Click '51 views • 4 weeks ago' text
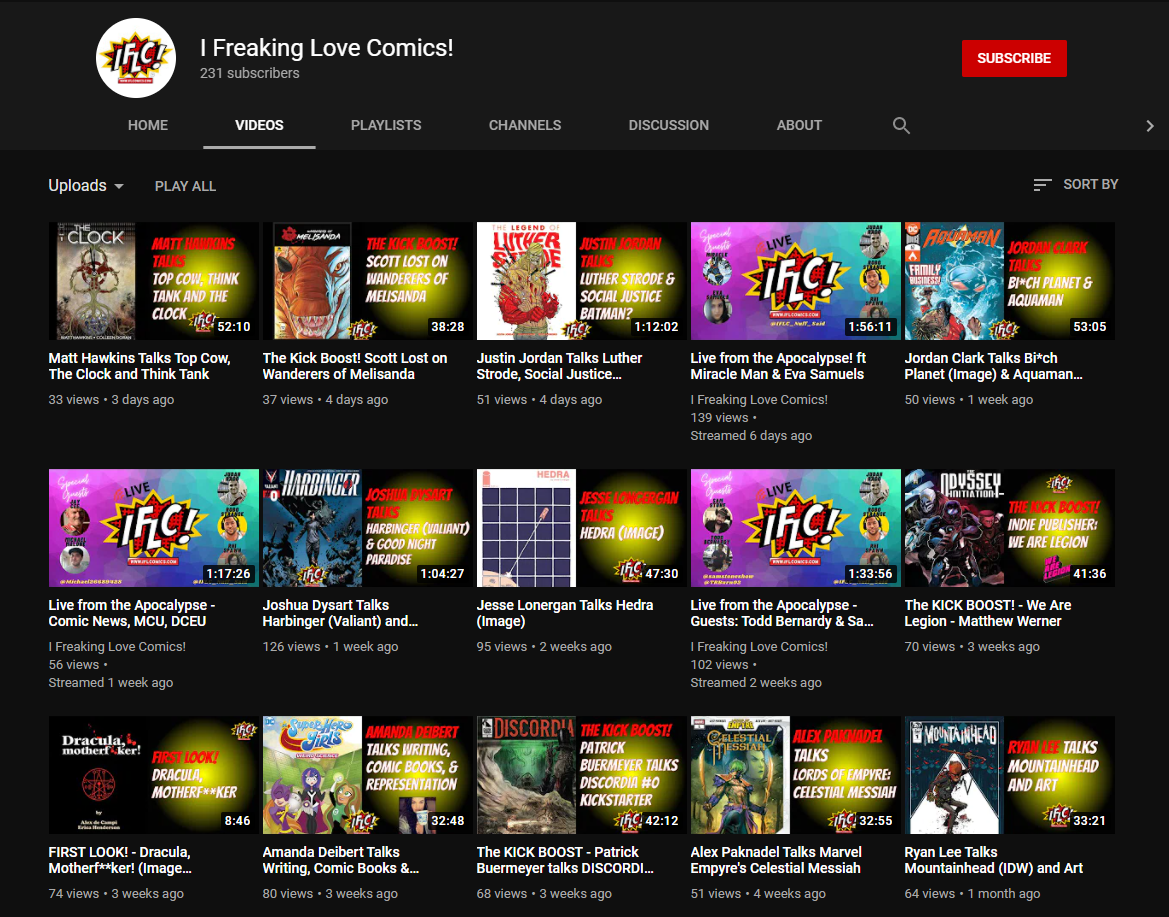Screen dimensions: 1169x917 pyautogui.click(x=758, y=893)
